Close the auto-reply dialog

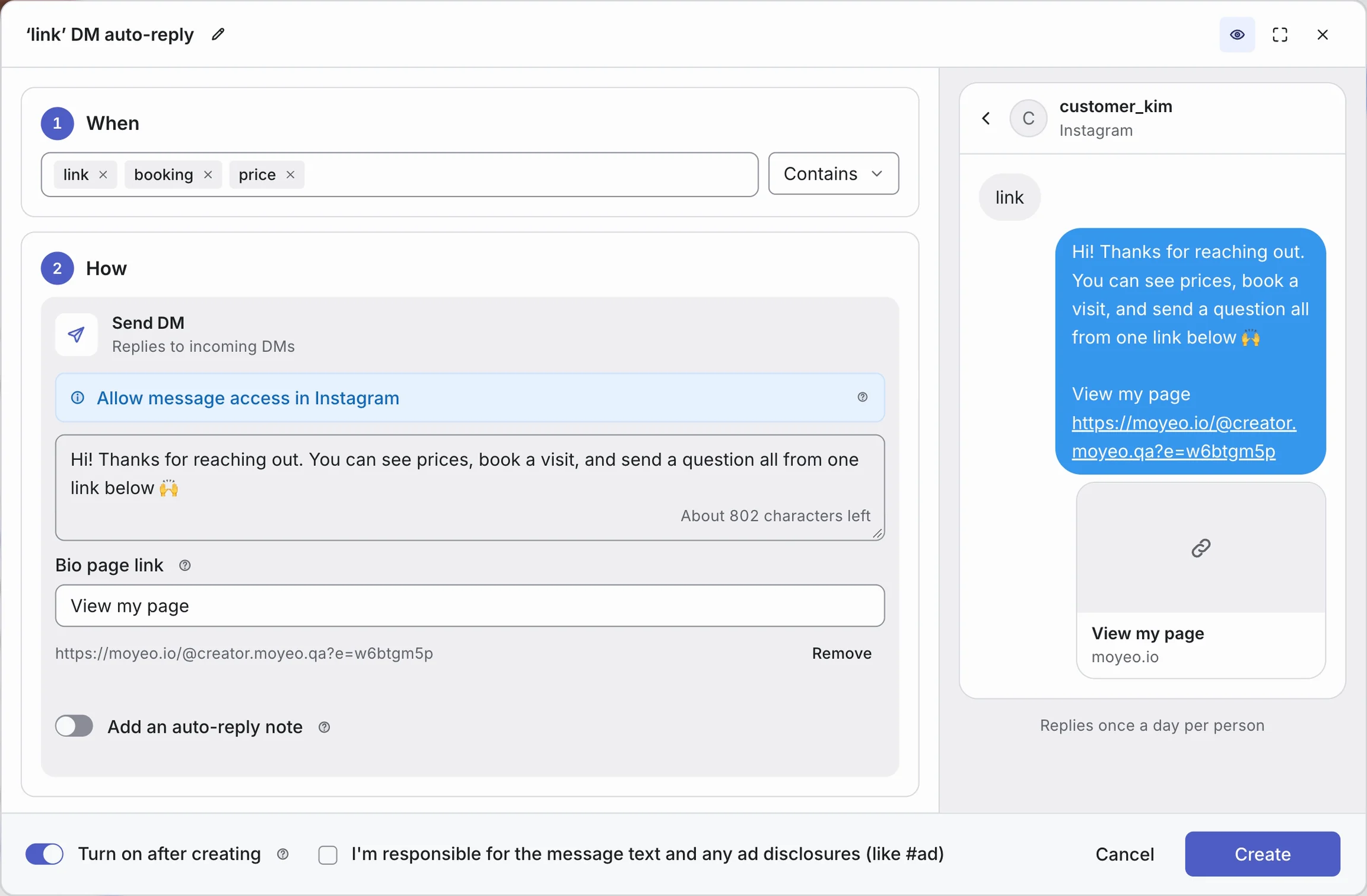pos(1323,35)
